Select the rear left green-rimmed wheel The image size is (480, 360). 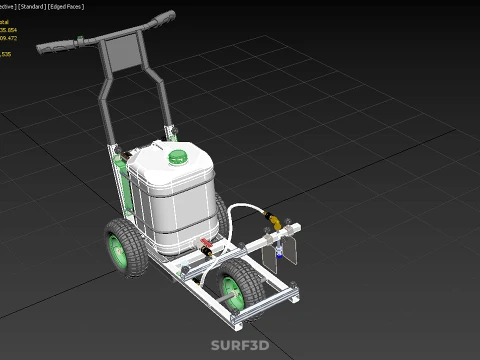[x=125, y=248]
